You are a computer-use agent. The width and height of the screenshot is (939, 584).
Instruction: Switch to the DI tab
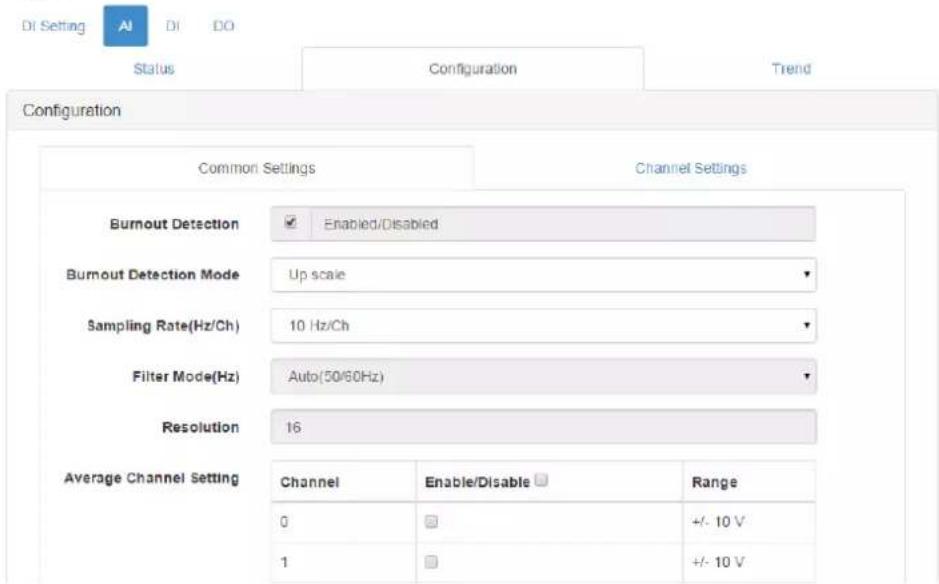(x=172, y=26)
